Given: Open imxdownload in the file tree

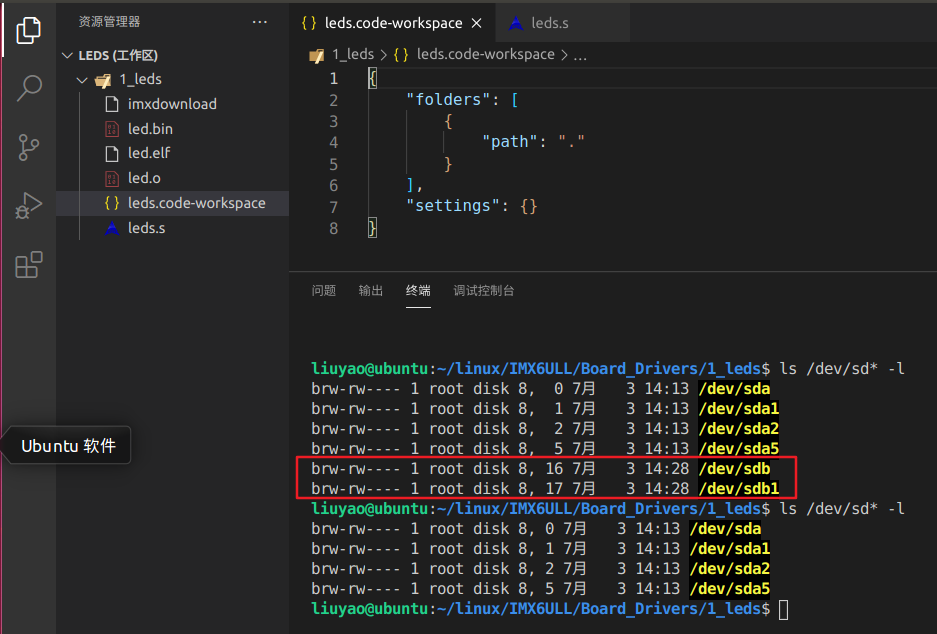Looking at the screenshot, I should [172, 104].
